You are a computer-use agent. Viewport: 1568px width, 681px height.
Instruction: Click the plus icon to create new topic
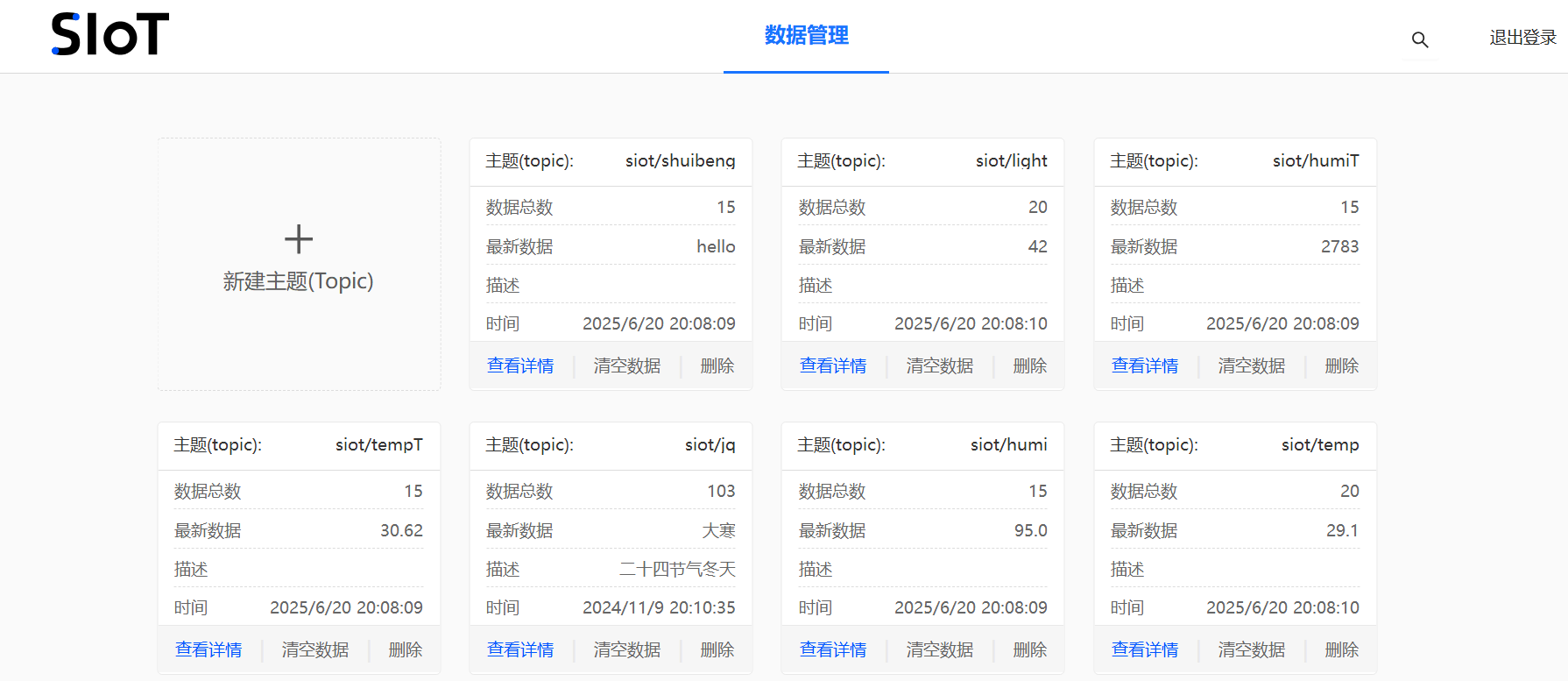point(299,239)
